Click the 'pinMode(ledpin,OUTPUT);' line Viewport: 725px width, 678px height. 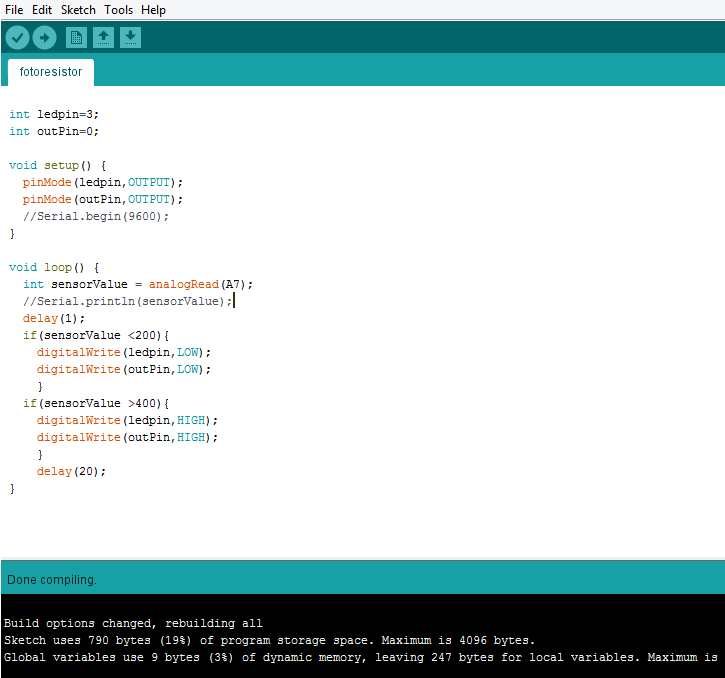tap(103, 183)
